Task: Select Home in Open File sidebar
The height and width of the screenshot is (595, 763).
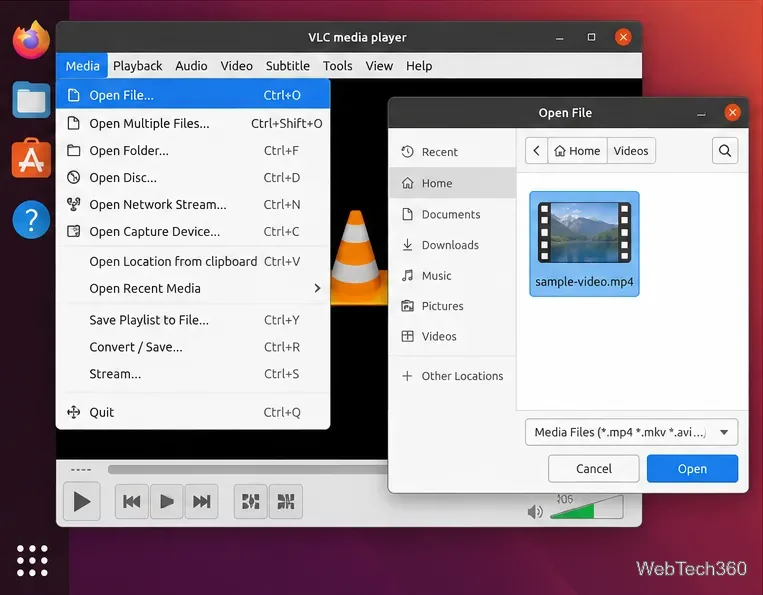Action: [x=453, y=183]
